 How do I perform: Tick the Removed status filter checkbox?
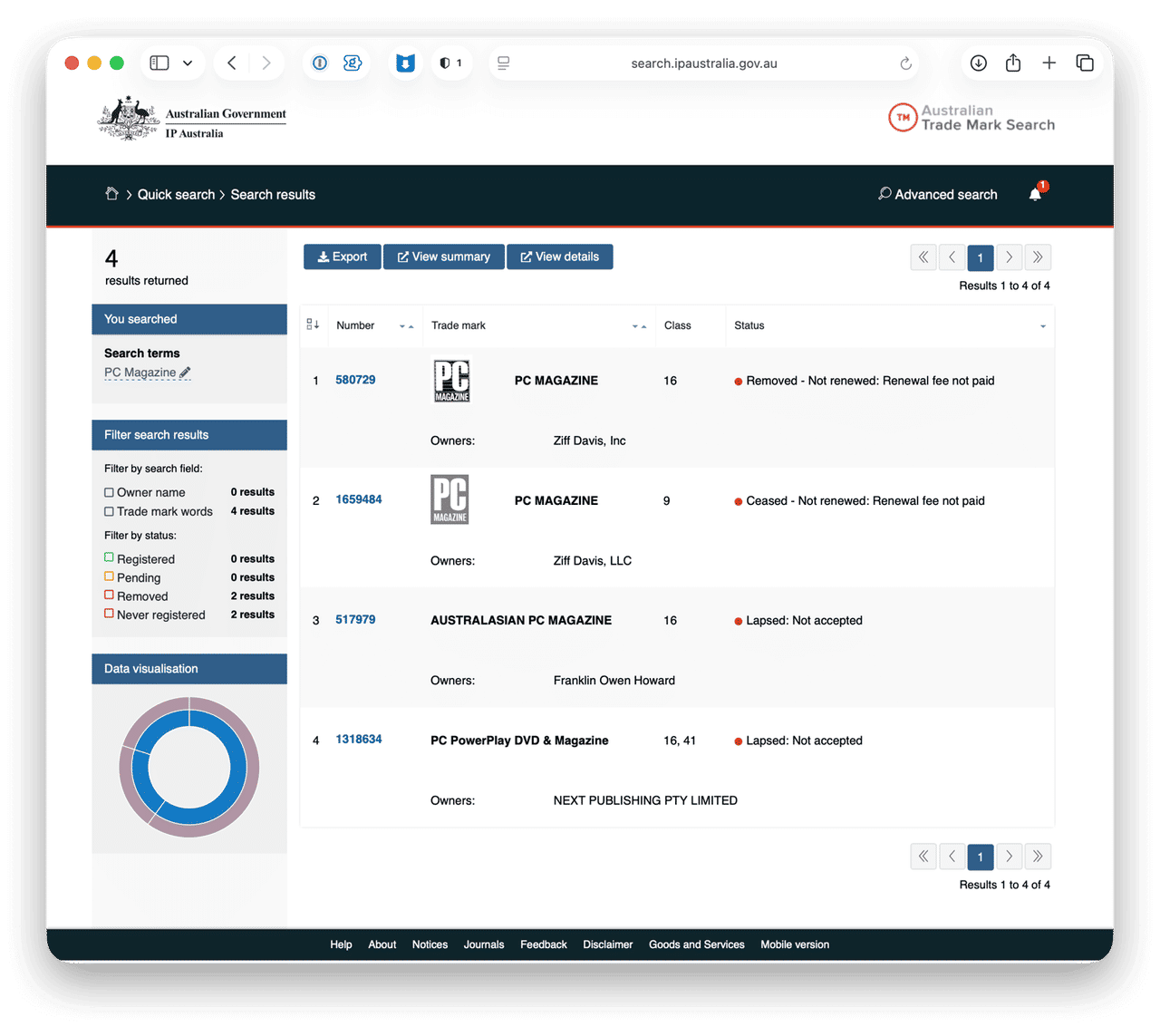point(109,595)
